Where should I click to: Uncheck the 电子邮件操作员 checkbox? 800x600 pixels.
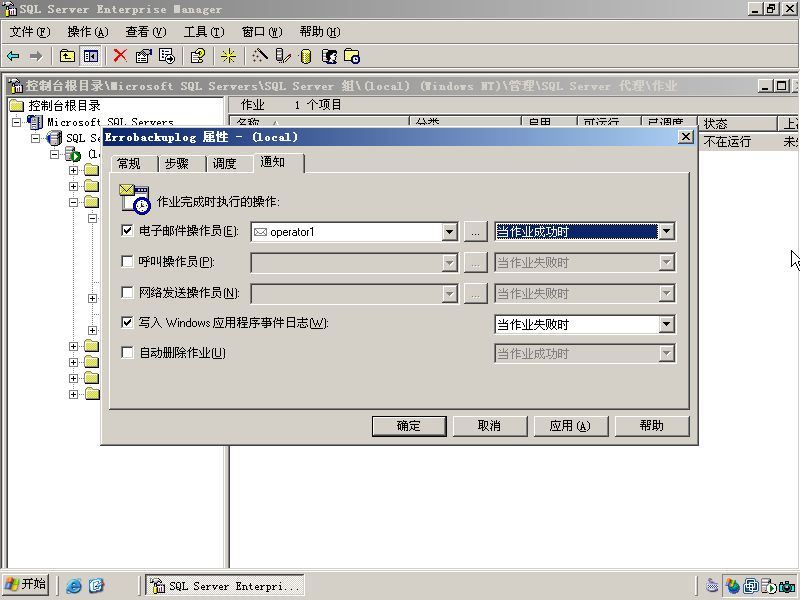(127, 231)
